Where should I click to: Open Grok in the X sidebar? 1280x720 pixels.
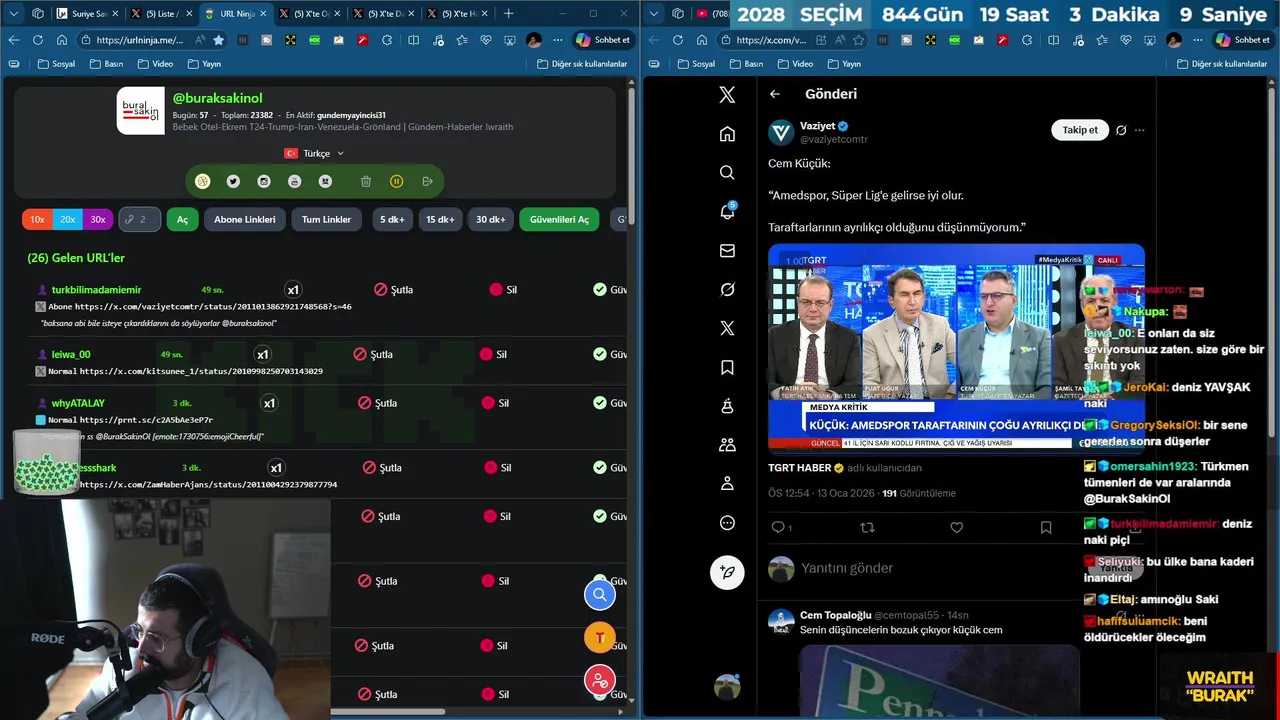(x=727, y=289)
